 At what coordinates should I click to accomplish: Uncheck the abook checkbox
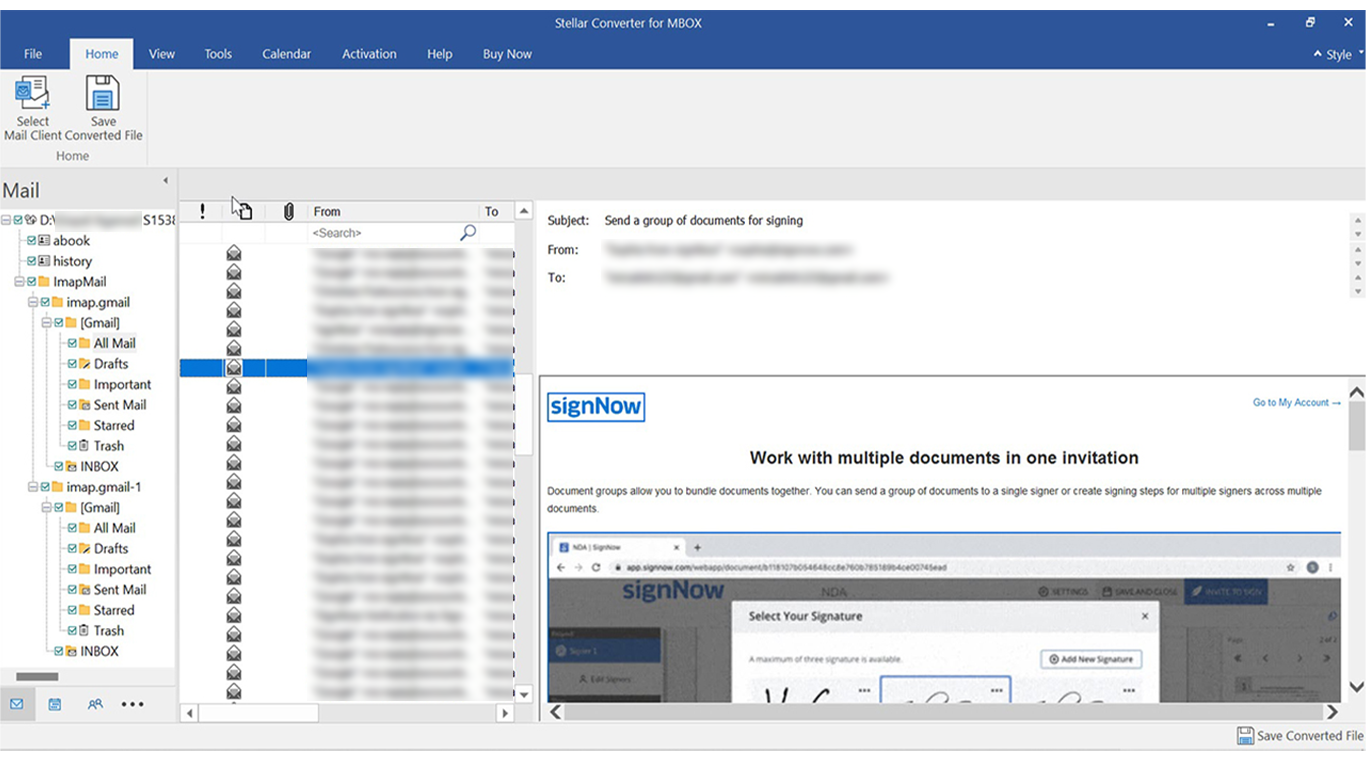[32, 241]
